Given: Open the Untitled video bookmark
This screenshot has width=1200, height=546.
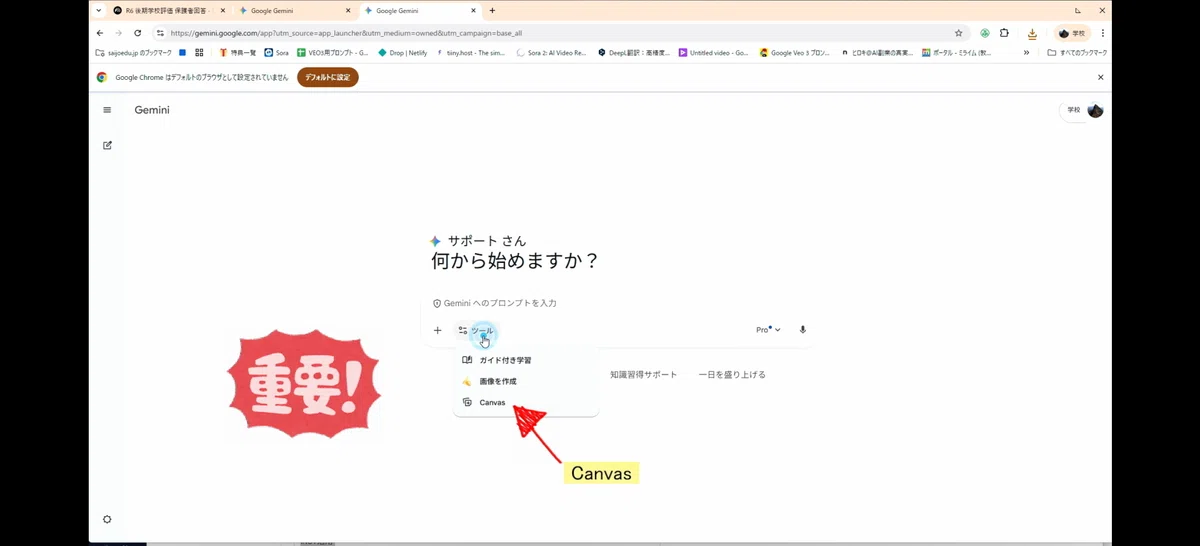Looking at the screenshot, I should click(714, 53).
